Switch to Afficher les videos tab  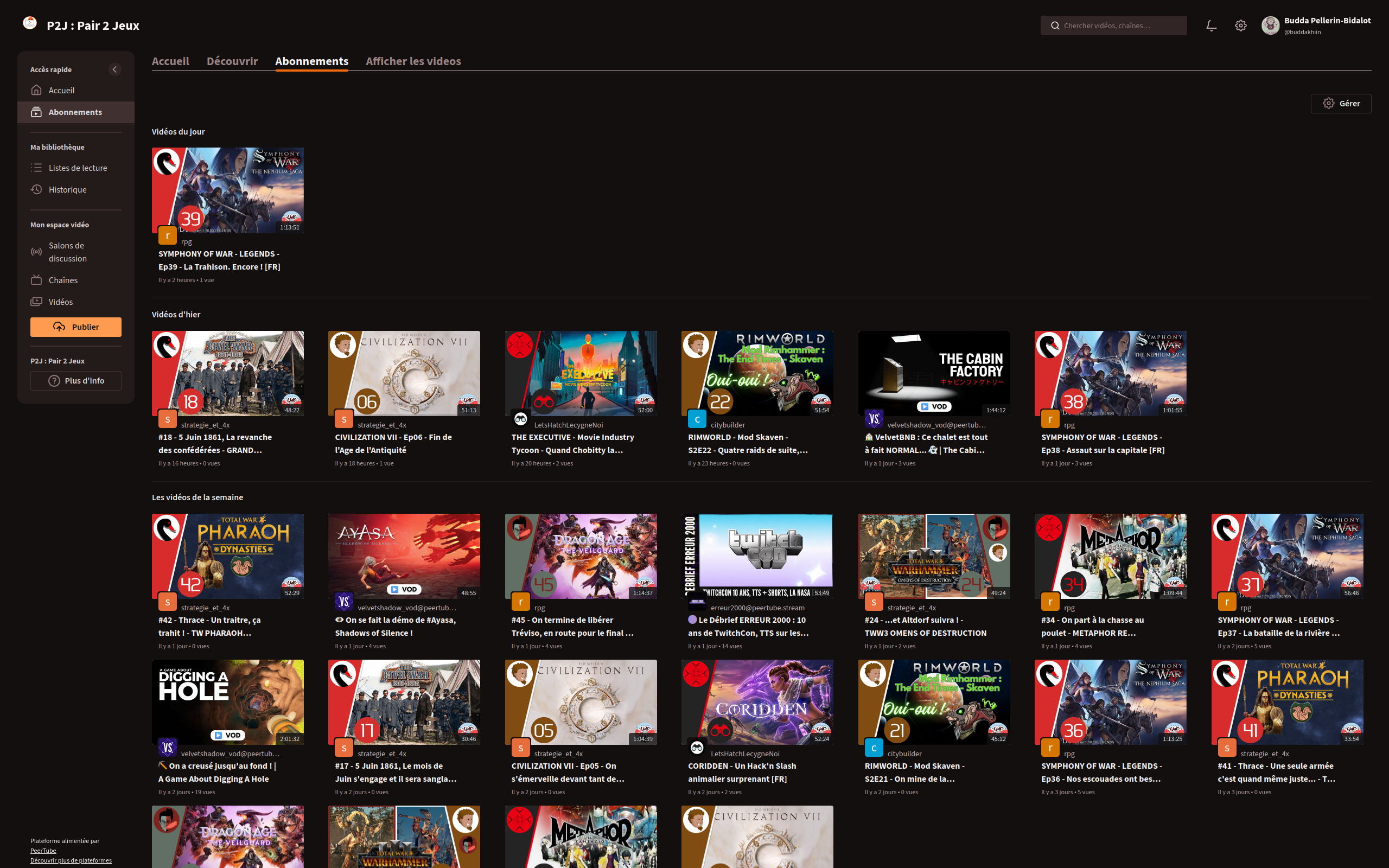point(413,61)
